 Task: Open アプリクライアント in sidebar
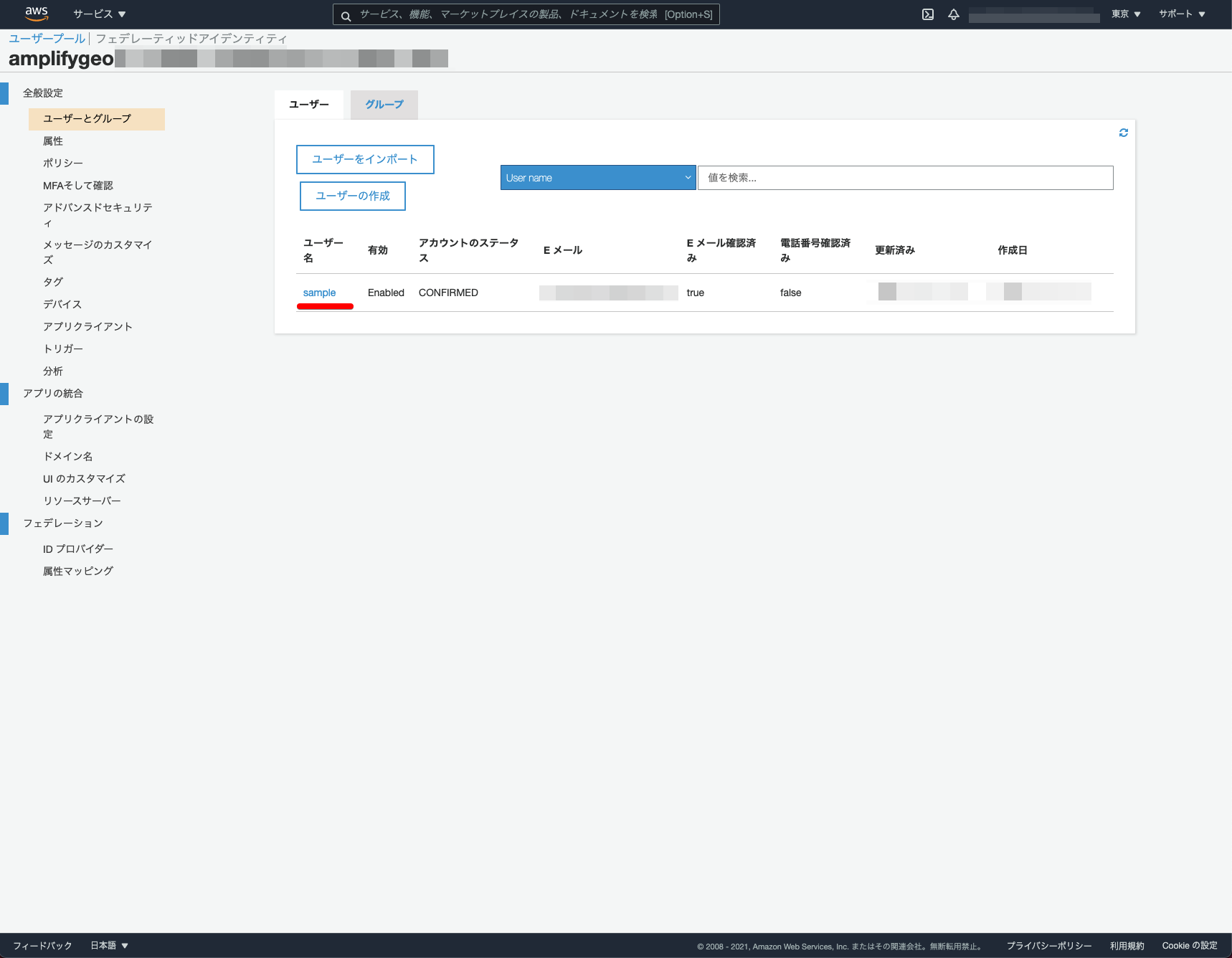[87, 327]
